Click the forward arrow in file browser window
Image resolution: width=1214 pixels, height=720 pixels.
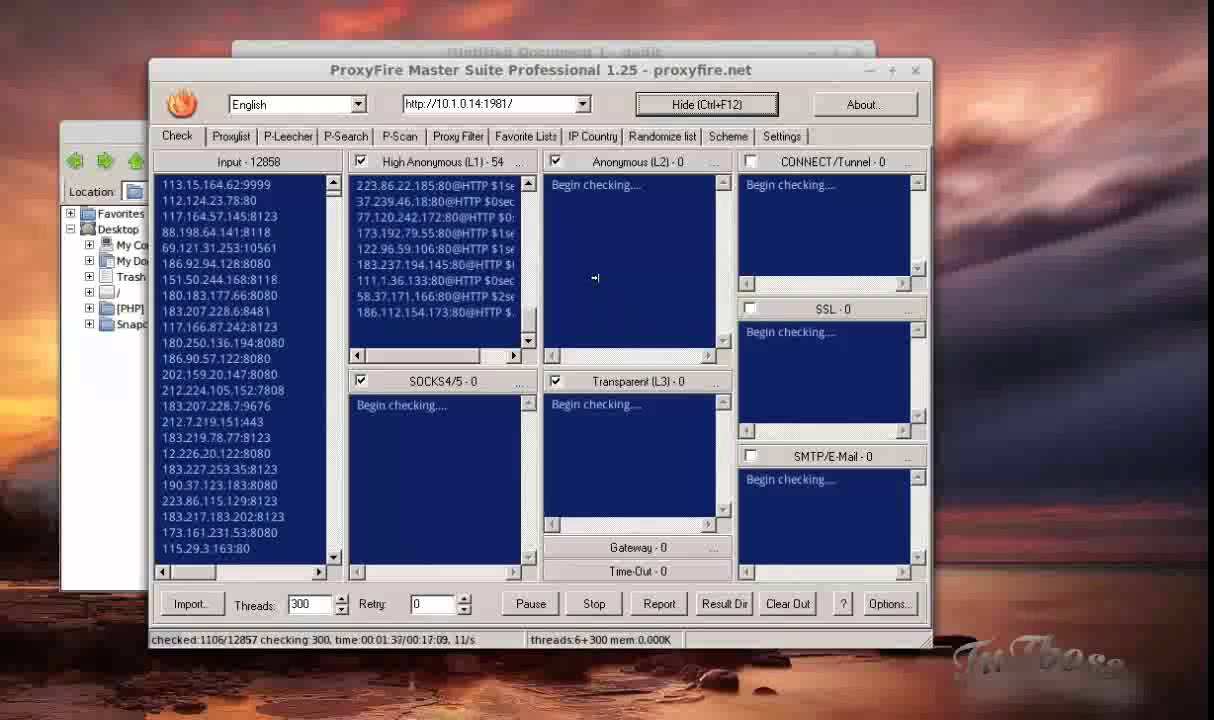tap(105, 161)
